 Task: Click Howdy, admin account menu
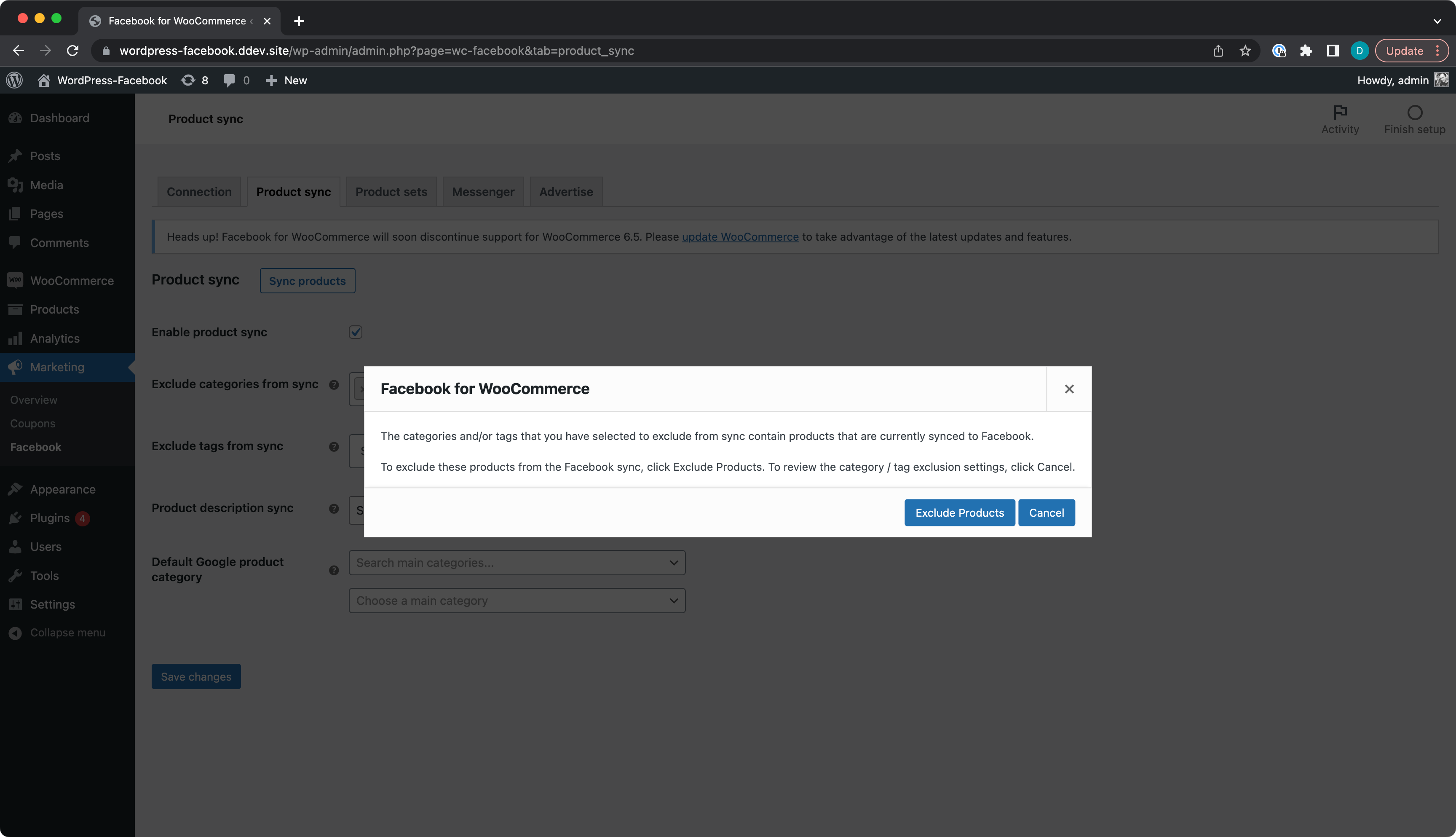[x=1393, y=80]
